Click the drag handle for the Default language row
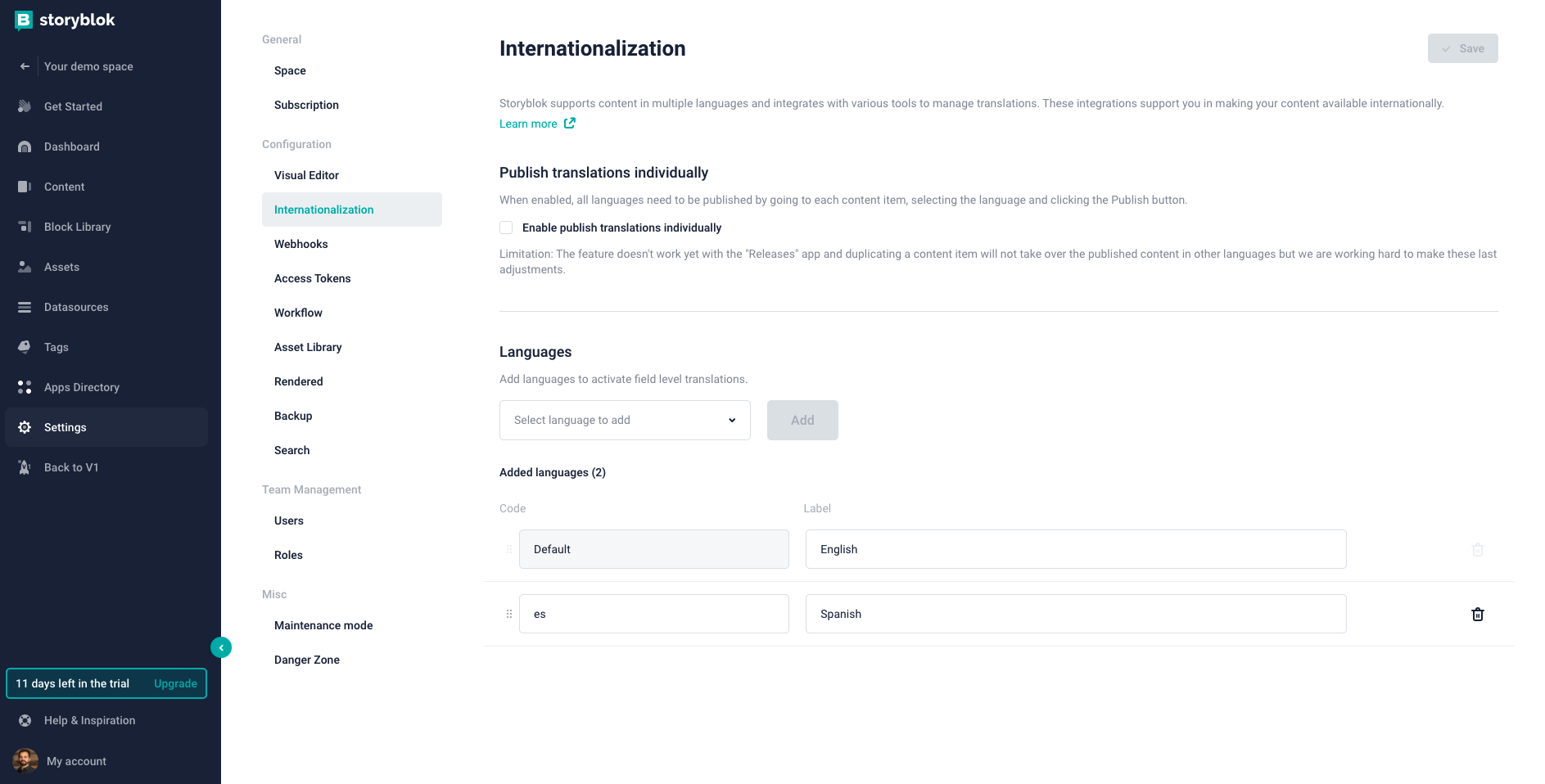Image resolution: width=1545 pixels, height=784 pixels. tap(509, 549)
